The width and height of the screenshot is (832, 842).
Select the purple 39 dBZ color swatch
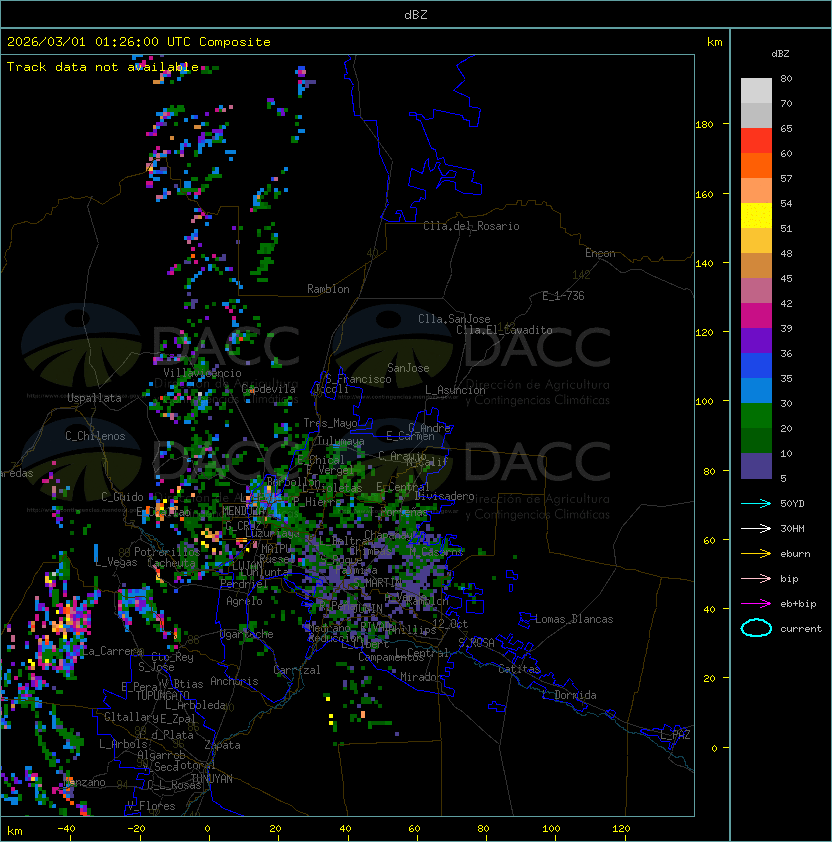coord(756,340)
